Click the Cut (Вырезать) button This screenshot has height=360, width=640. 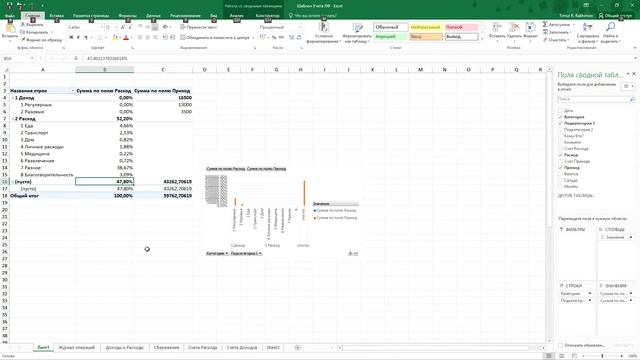tap(32, 25)
